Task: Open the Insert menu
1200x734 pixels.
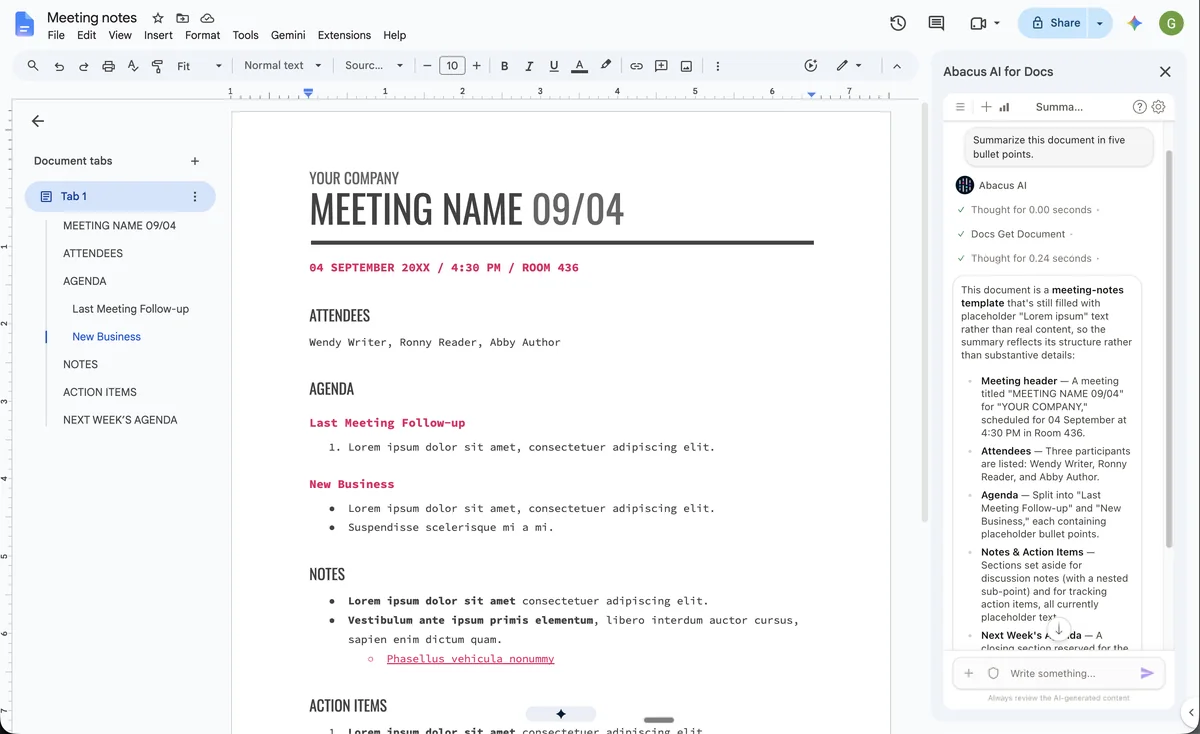Action: coord(158,35)
